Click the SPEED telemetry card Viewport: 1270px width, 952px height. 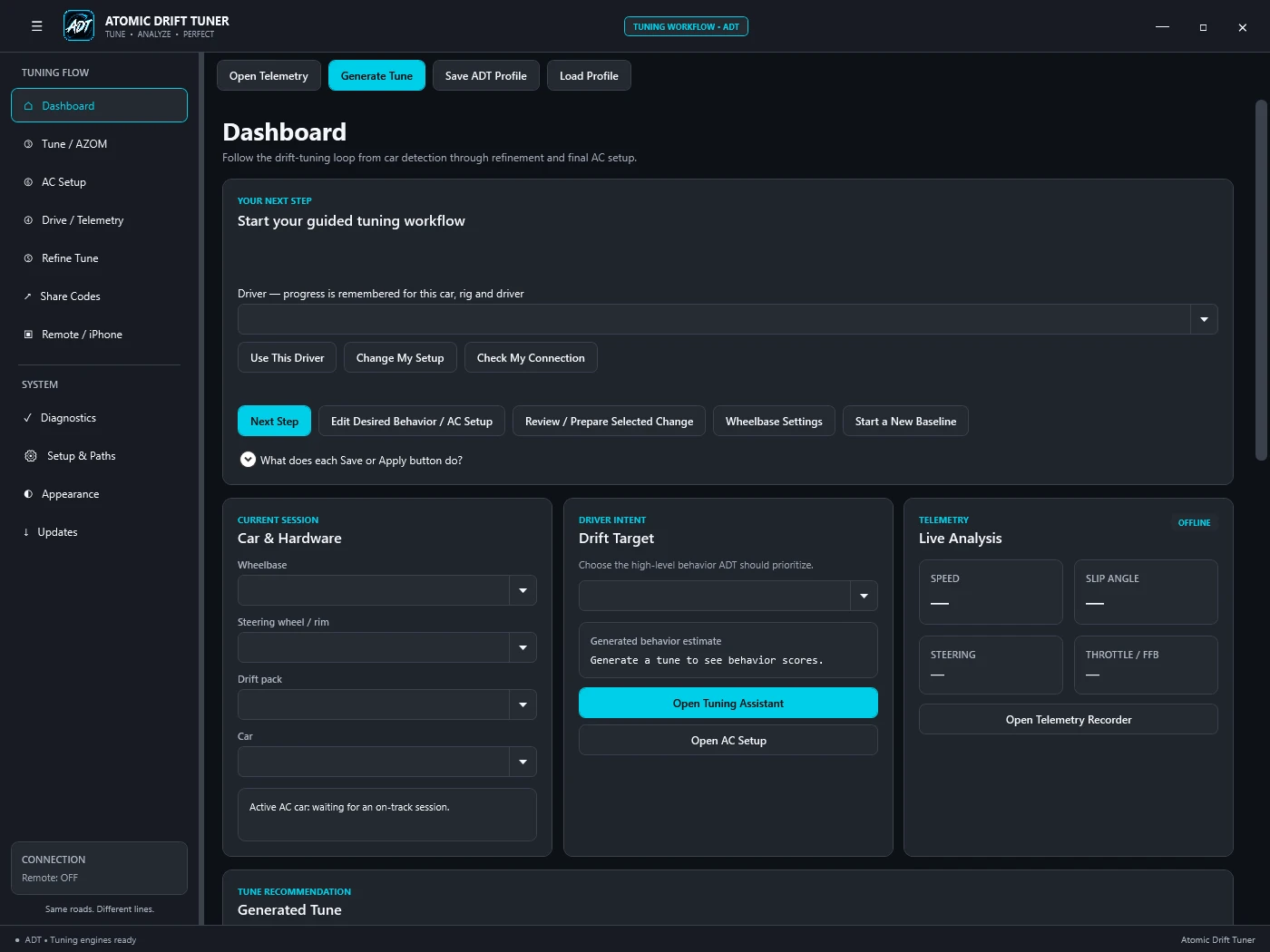point(991,592)
